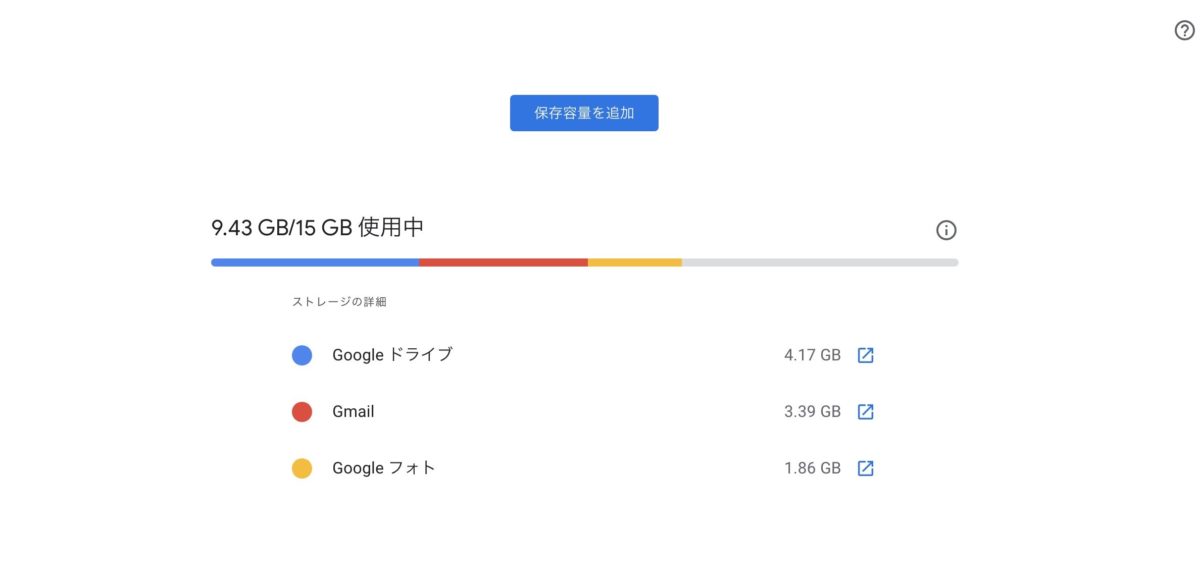Open Google フォト external link icon
1200x579 pixels.
point(866,468)
